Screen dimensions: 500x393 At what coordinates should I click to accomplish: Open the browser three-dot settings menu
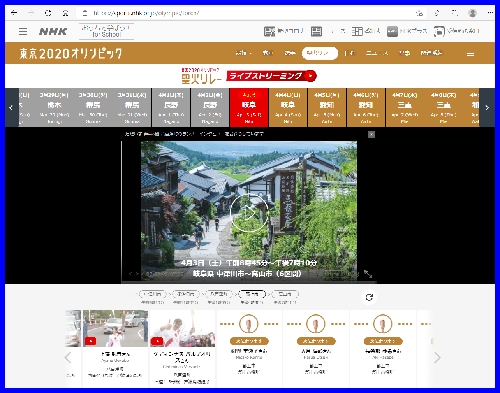coord(490,13)
